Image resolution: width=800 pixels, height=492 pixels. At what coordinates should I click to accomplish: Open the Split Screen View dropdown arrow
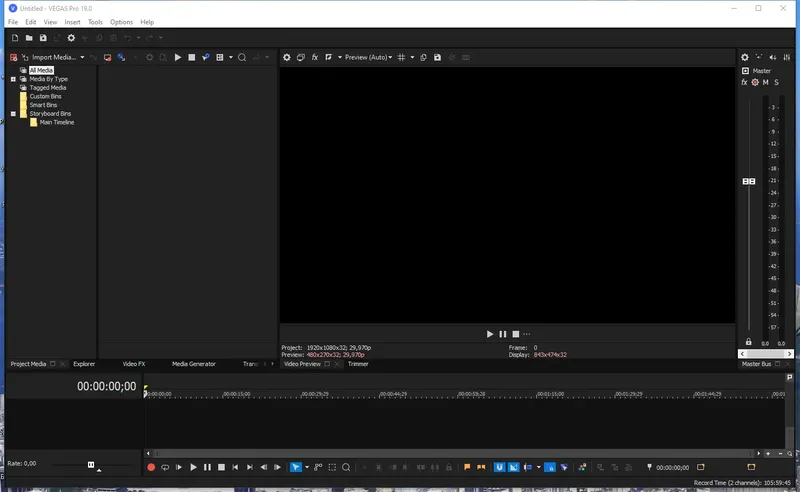pos(339,57)
